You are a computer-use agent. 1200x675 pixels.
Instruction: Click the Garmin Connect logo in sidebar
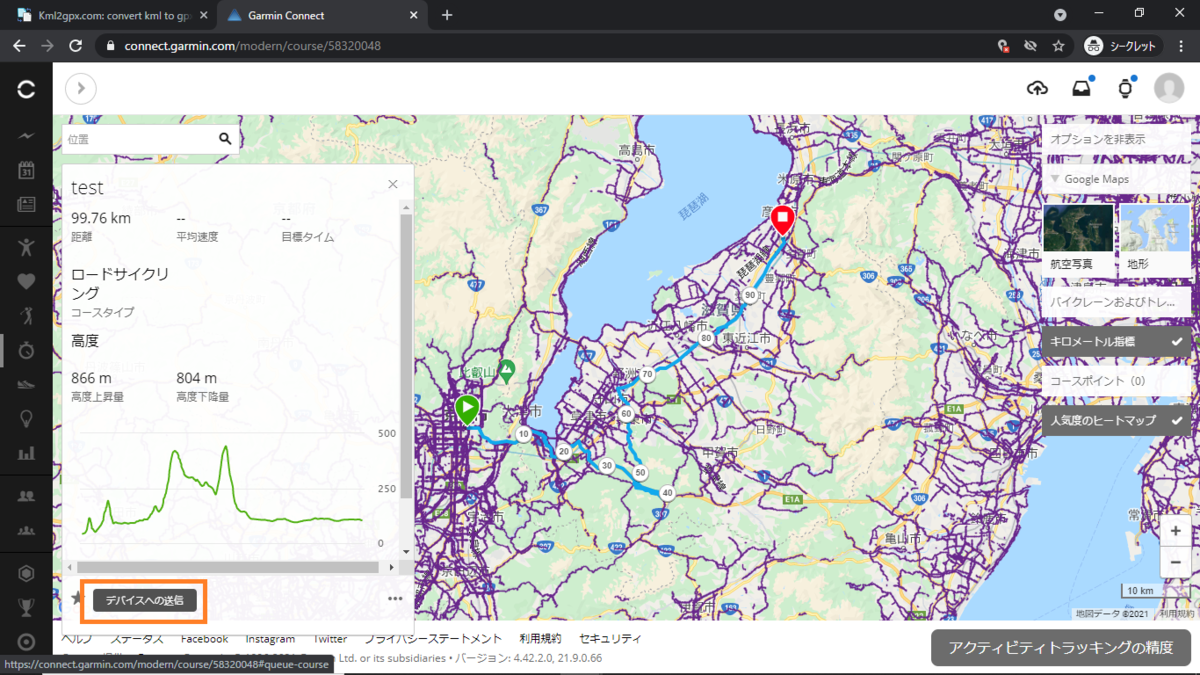(x=27, y=90)
